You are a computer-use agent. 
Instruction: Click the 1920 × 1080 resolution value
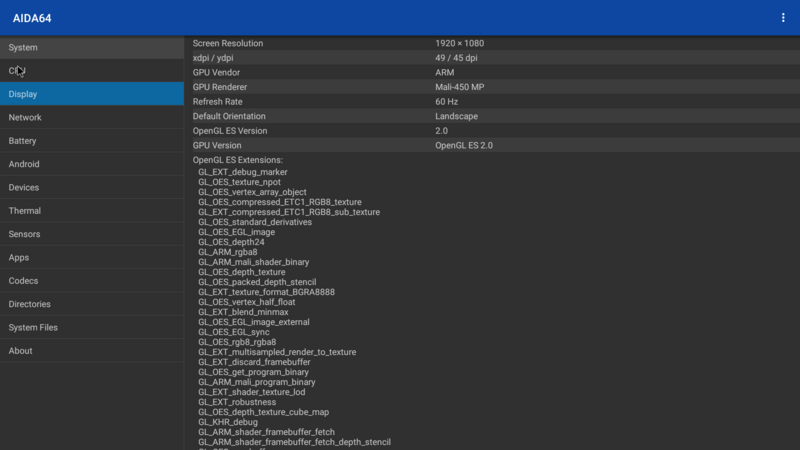(x=459, y=43)
